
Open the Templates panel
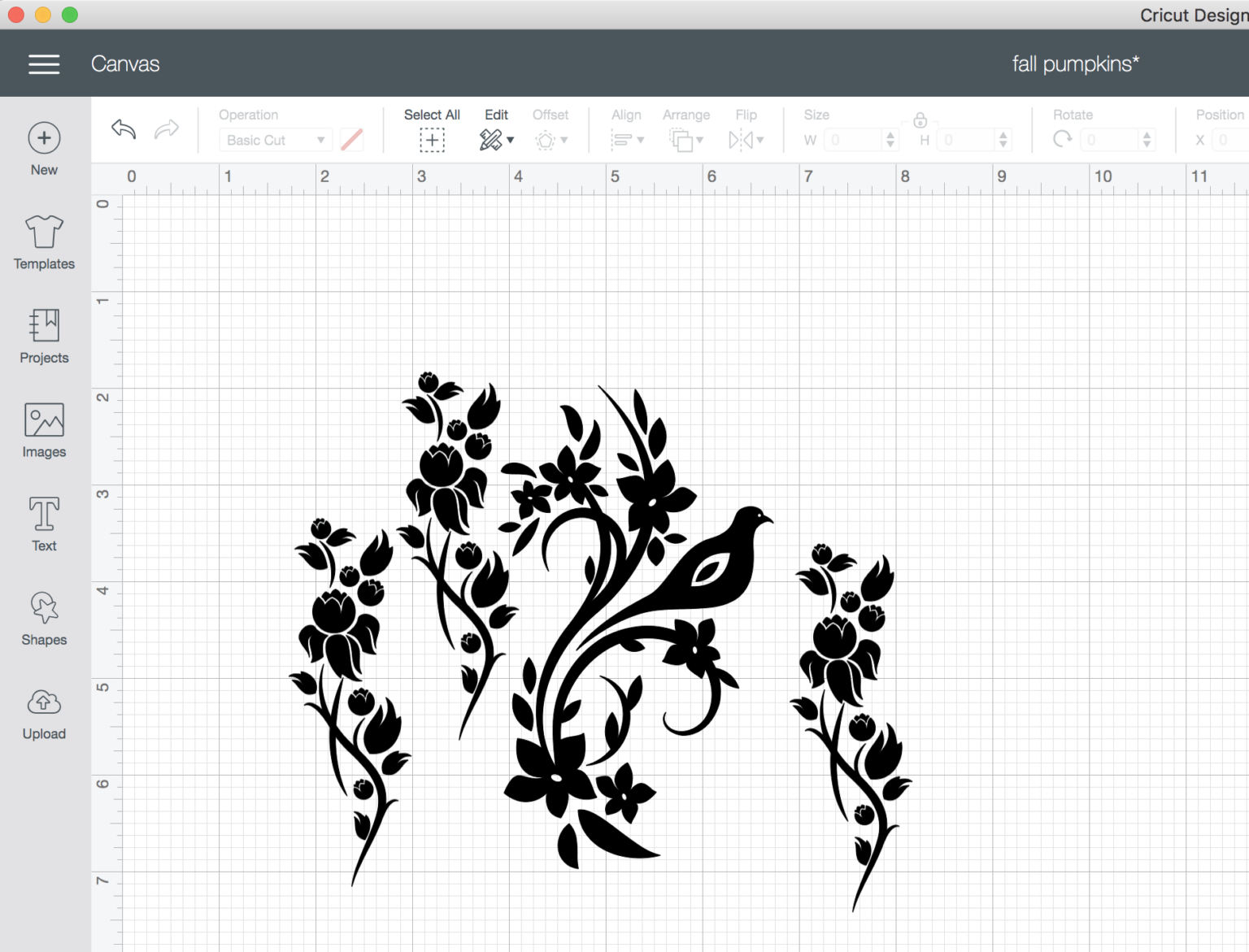coord(44,241)
